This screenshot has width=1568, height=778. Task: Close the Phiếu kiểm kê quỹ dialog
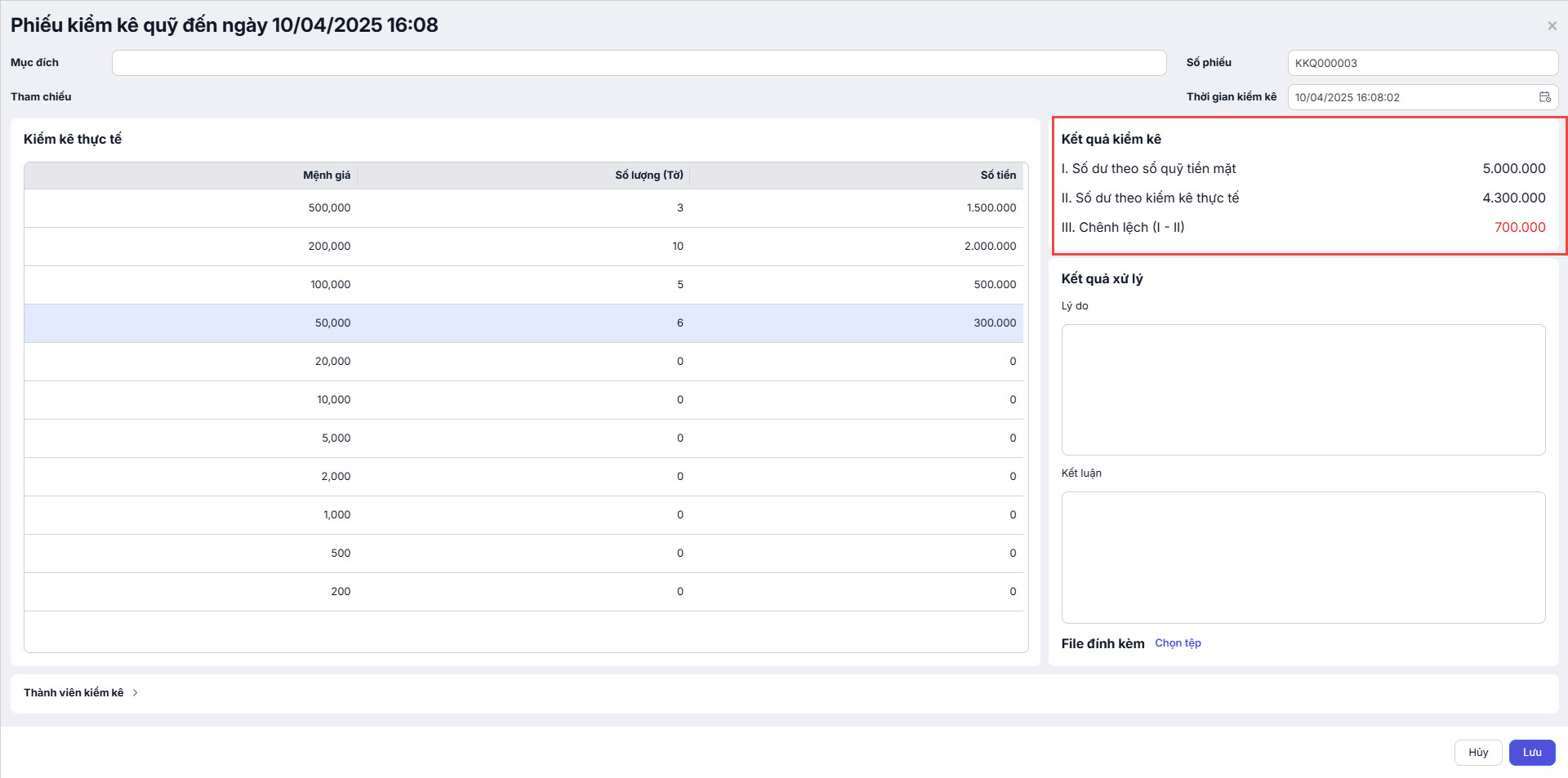coord(1552,26)
